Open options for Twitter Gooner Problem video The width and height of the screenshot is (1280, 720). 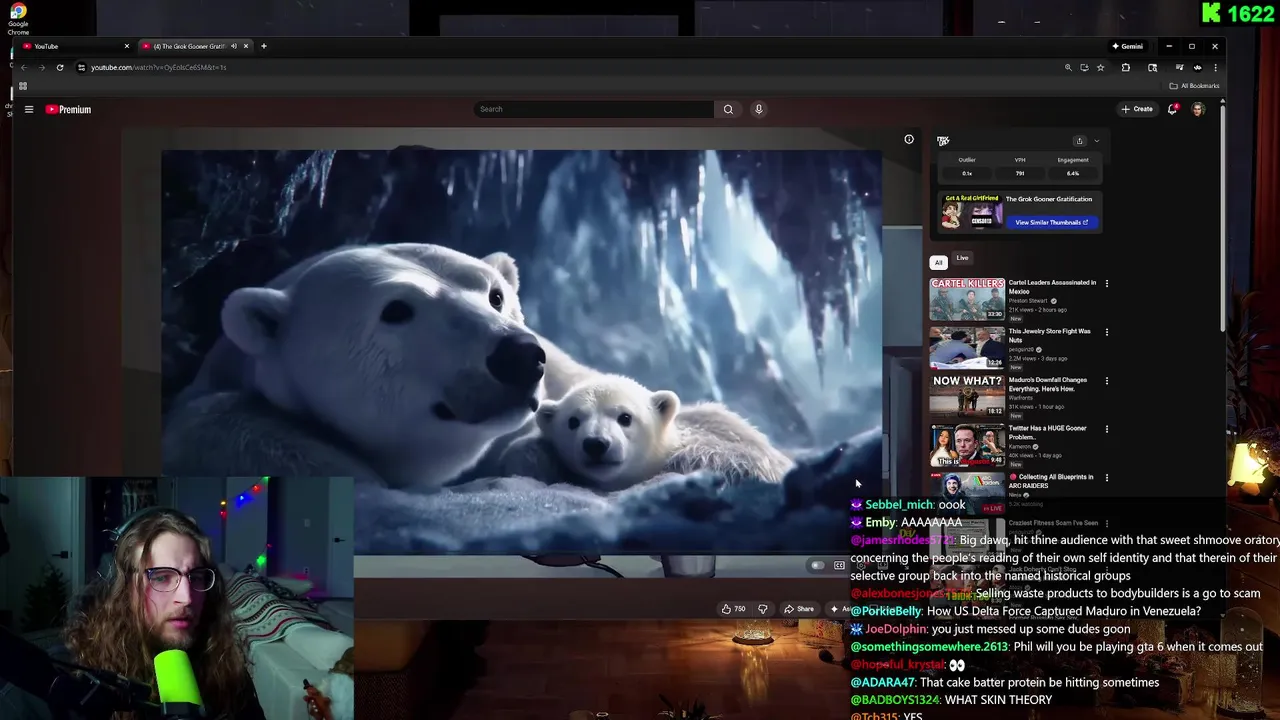(x=1106, y=429)
